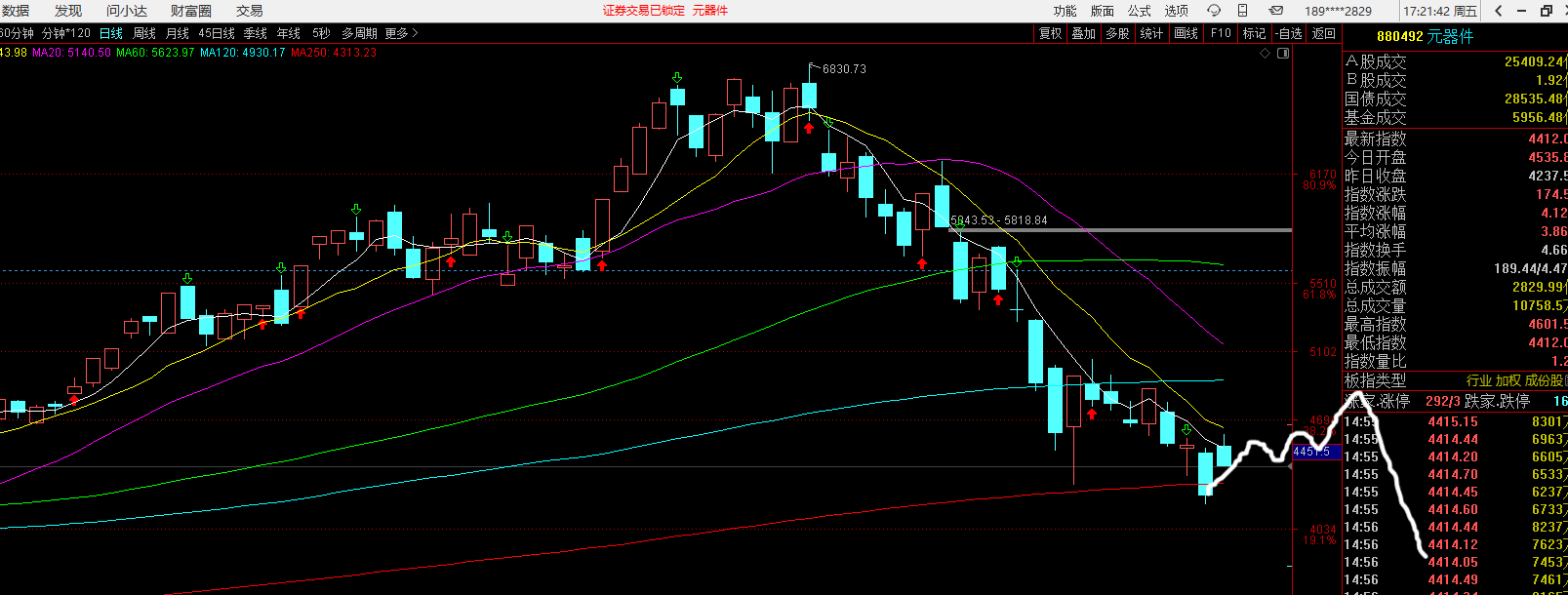
Task: Click the 6830.73 high price label
Action: (x=844, y=69)
